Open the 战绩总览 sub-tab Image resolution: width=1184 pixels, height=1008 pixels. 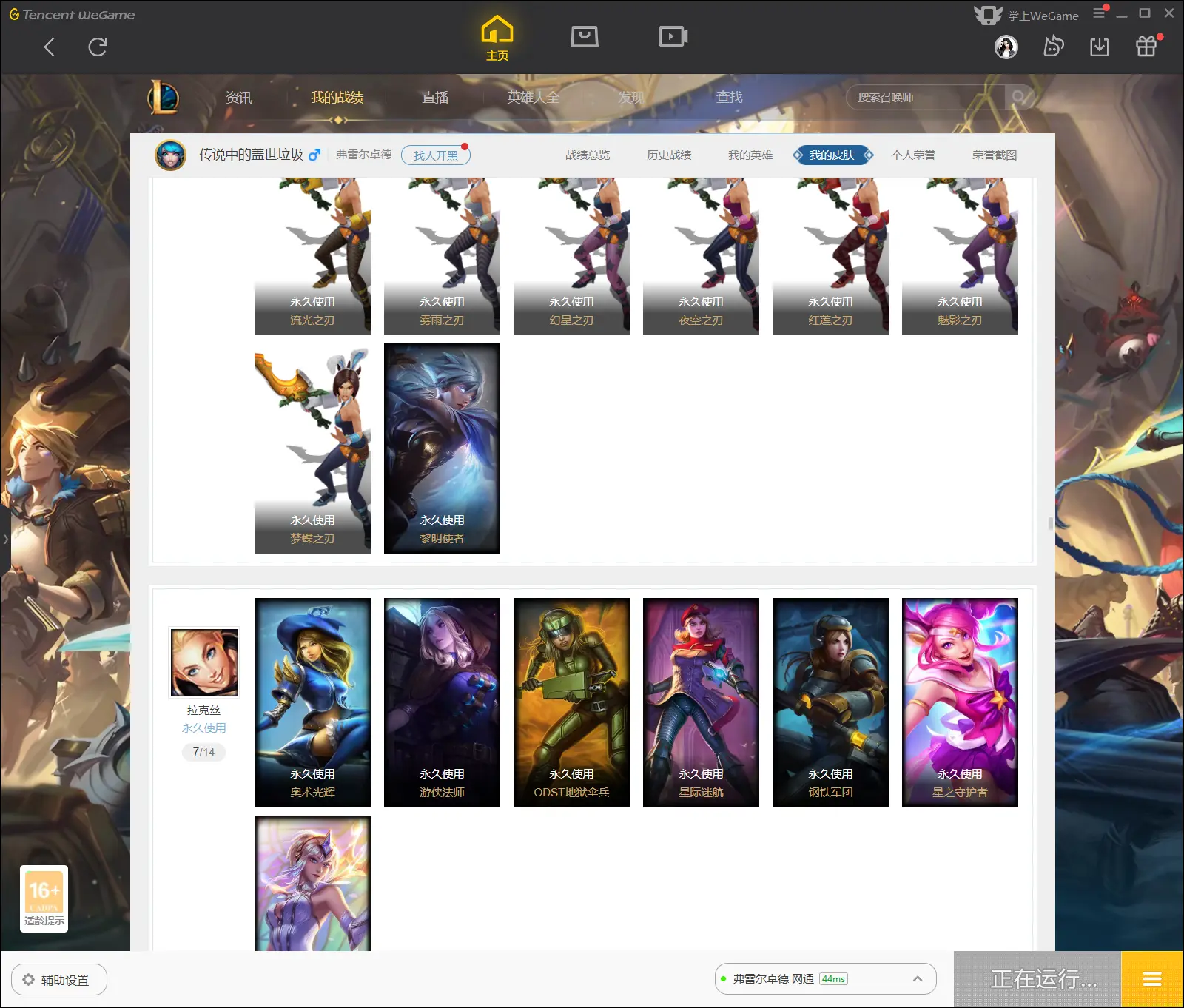click(x=588, y=155)
